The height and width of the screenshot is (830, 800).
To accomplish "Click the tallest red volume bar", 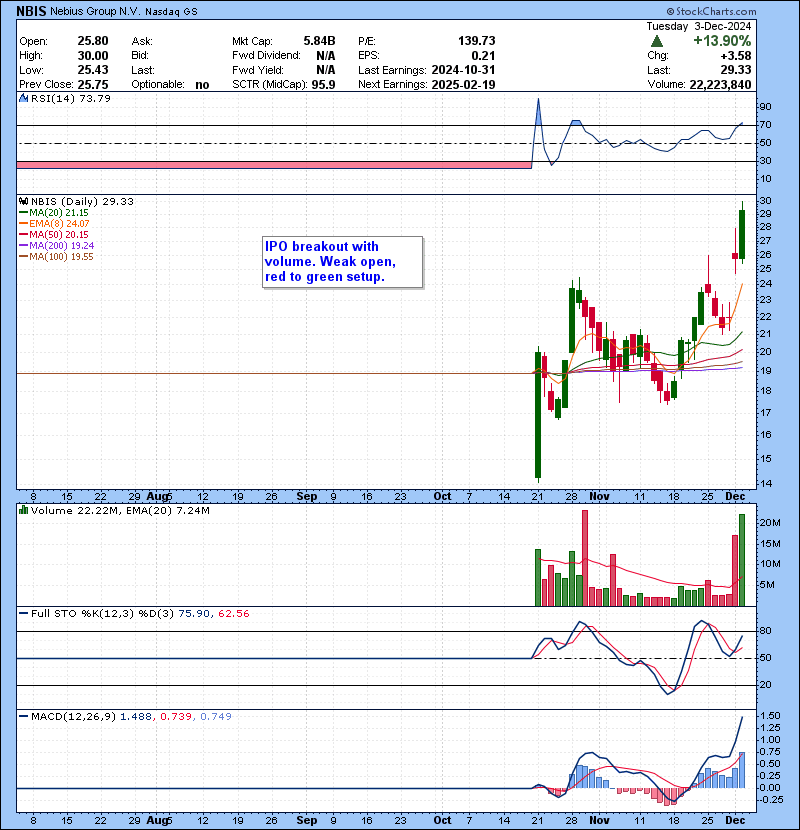I will click(x=585, y=558).
